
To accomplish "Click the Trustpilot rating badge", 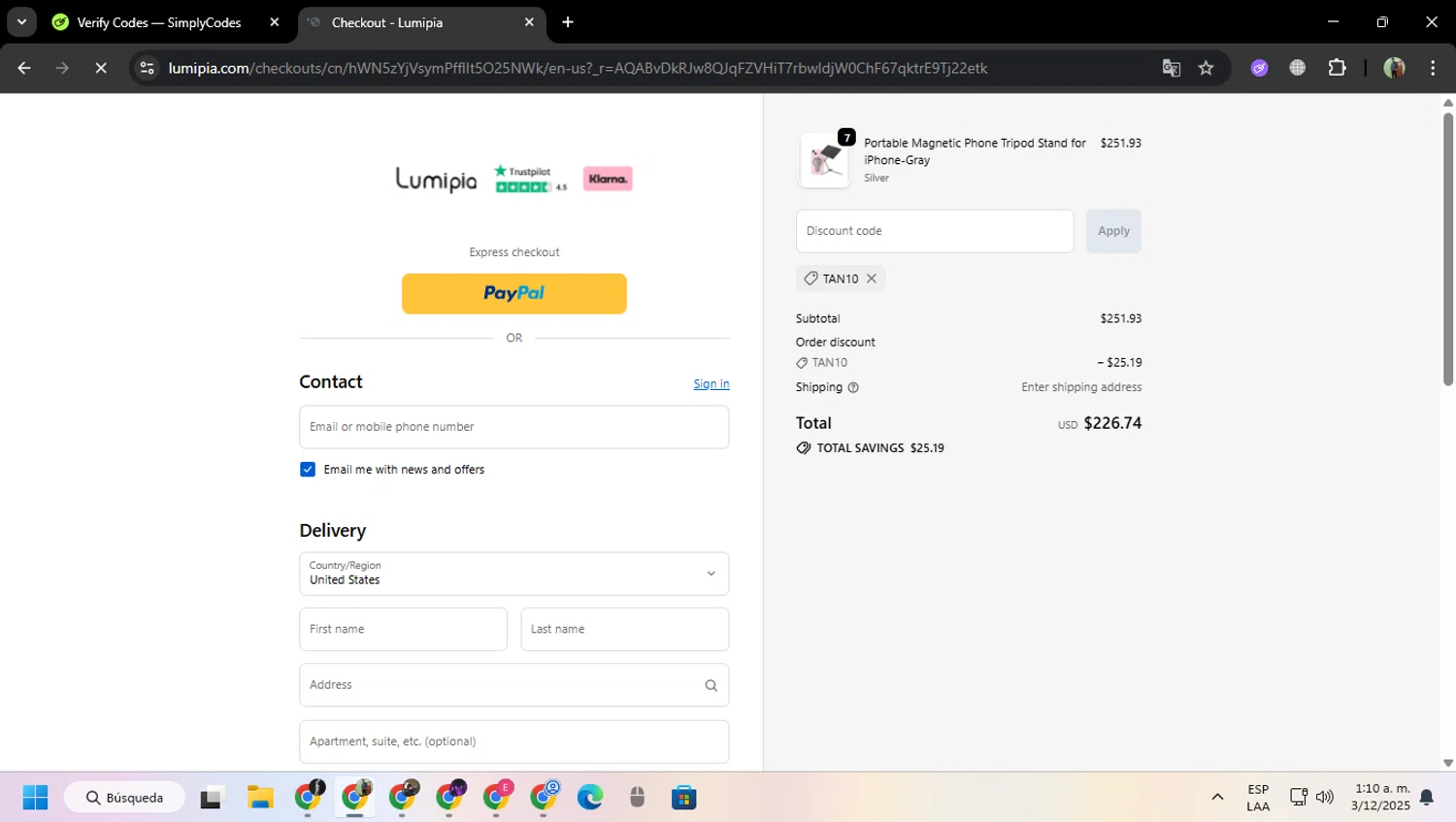I will tap(531, 179).
